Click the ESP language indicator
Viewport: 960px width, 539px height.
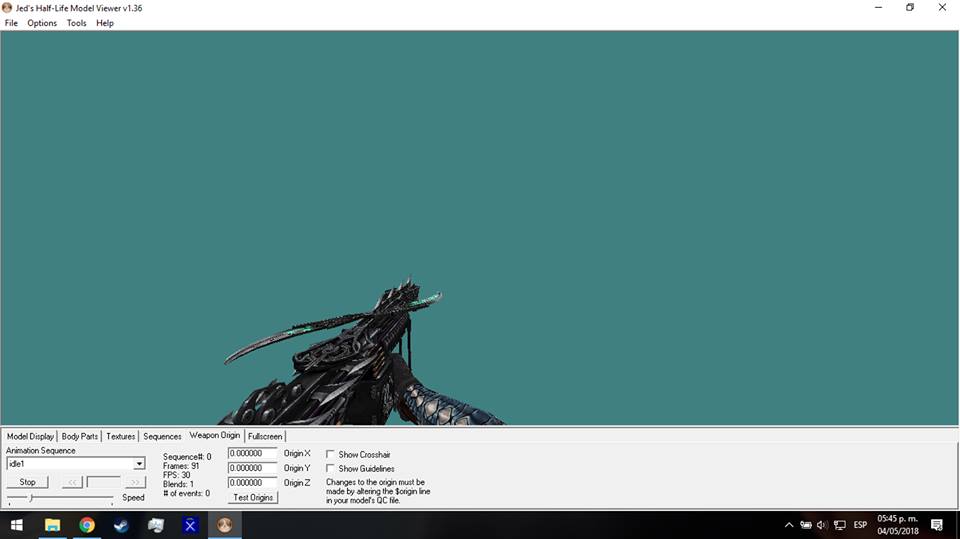[x=860, y=525]
